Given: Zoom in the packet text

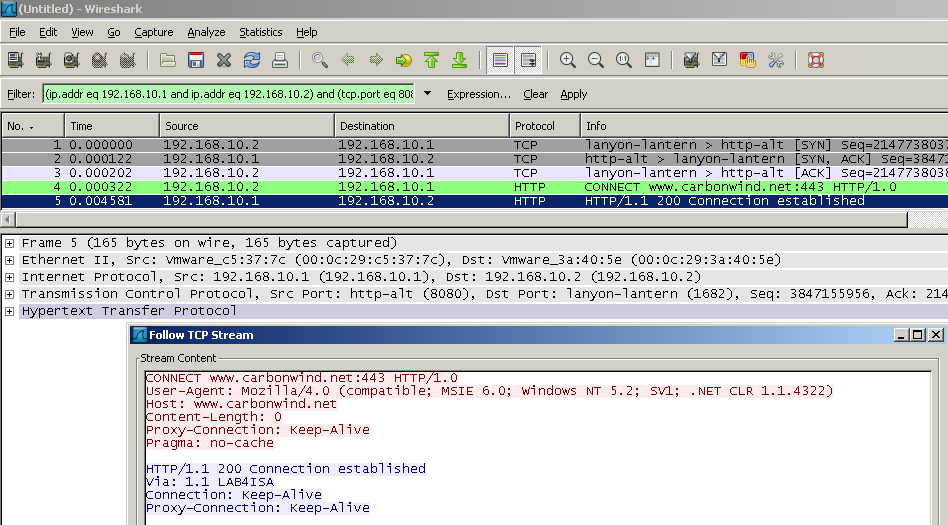Looking at the screenshot, I should [x=568, y=60].
